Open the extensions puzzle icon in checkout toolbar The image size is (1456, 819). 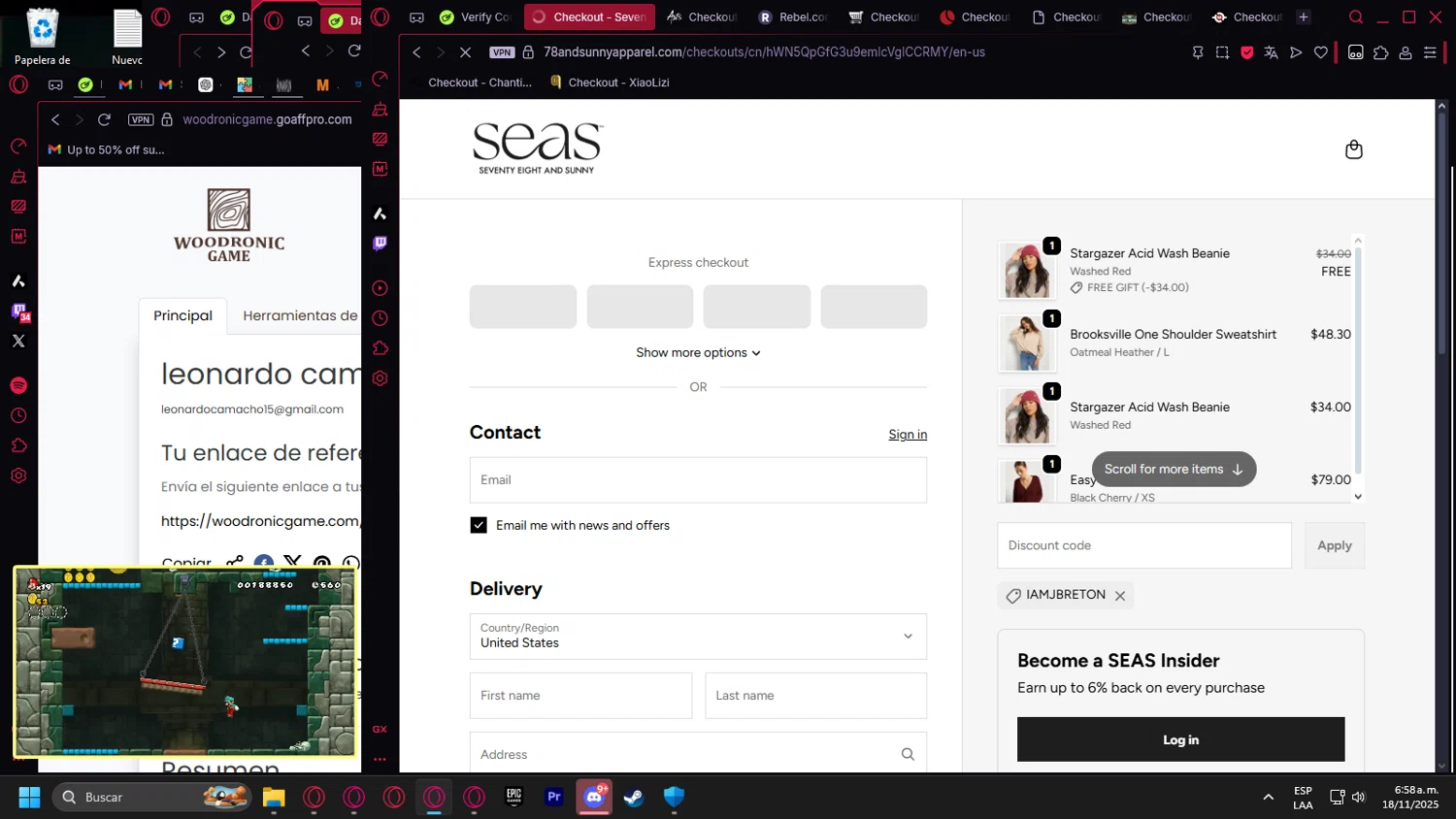(x=1380, y=52)
